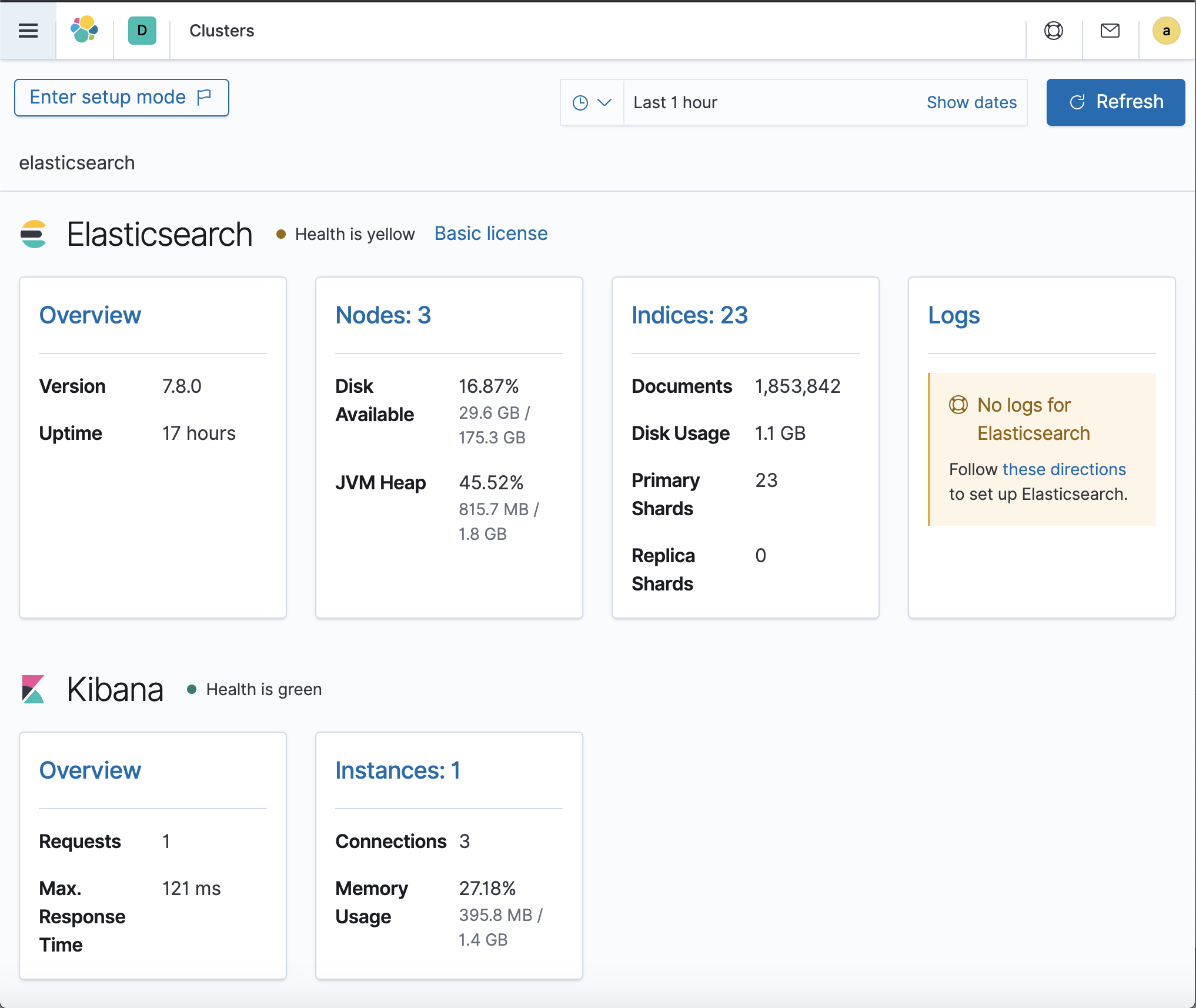Click Show dates link
The width and height of the screenshot is (1196, 1008).
pos(971,103)
